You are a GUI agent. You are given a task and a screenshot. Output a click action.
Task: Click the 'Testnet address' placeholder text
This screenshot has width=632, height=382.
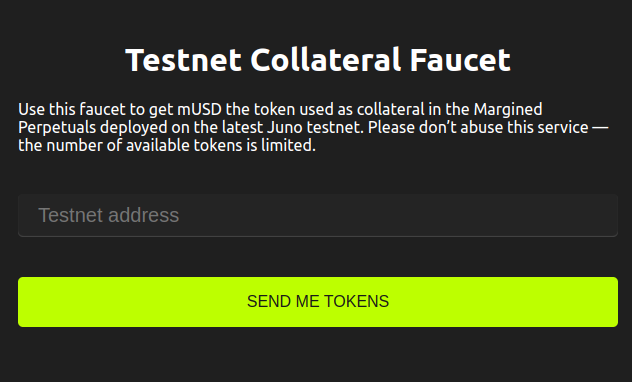point(108,215)
